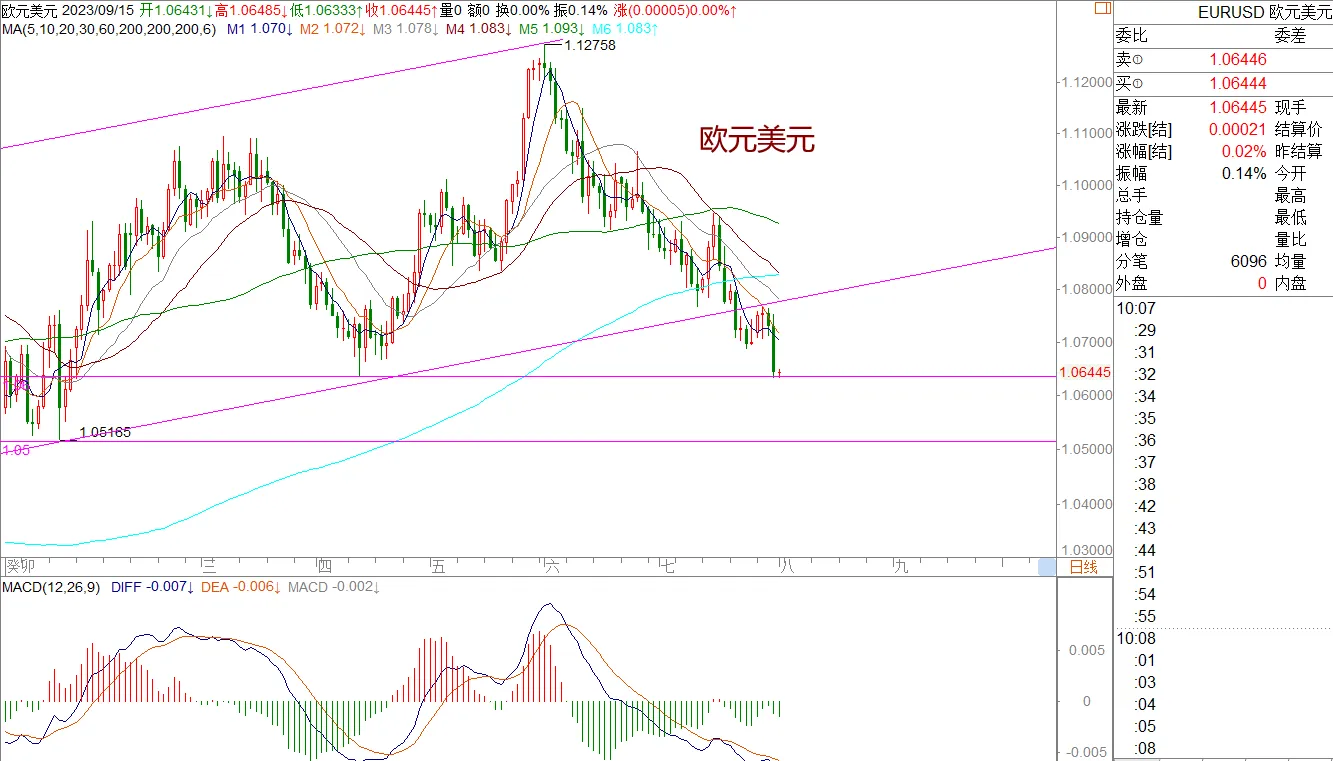The height and width of the screenshot is (761, 1333).
Task: Click the 收1.06445 closing price
Action: 401,10
